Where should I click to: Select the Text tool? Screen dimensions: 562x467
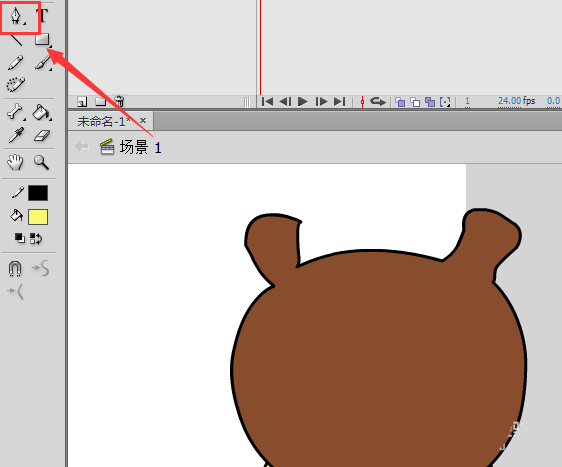[42, 15]
